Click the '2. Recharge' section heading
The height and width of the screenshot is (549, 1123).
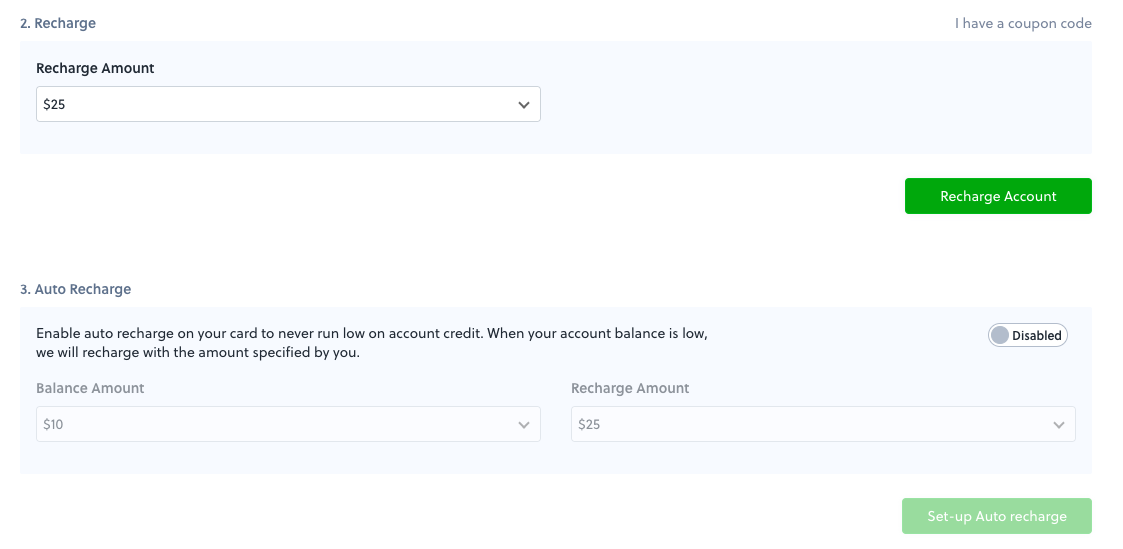pyautogui.click(x=58, y=24)
